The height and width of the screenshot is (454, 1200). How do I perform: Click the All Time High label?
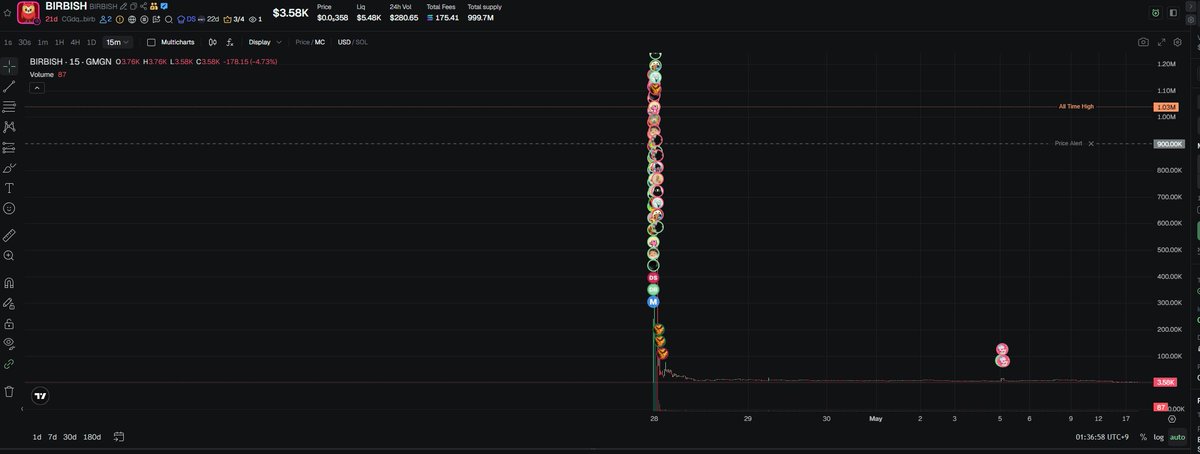tap(1076, 106)
